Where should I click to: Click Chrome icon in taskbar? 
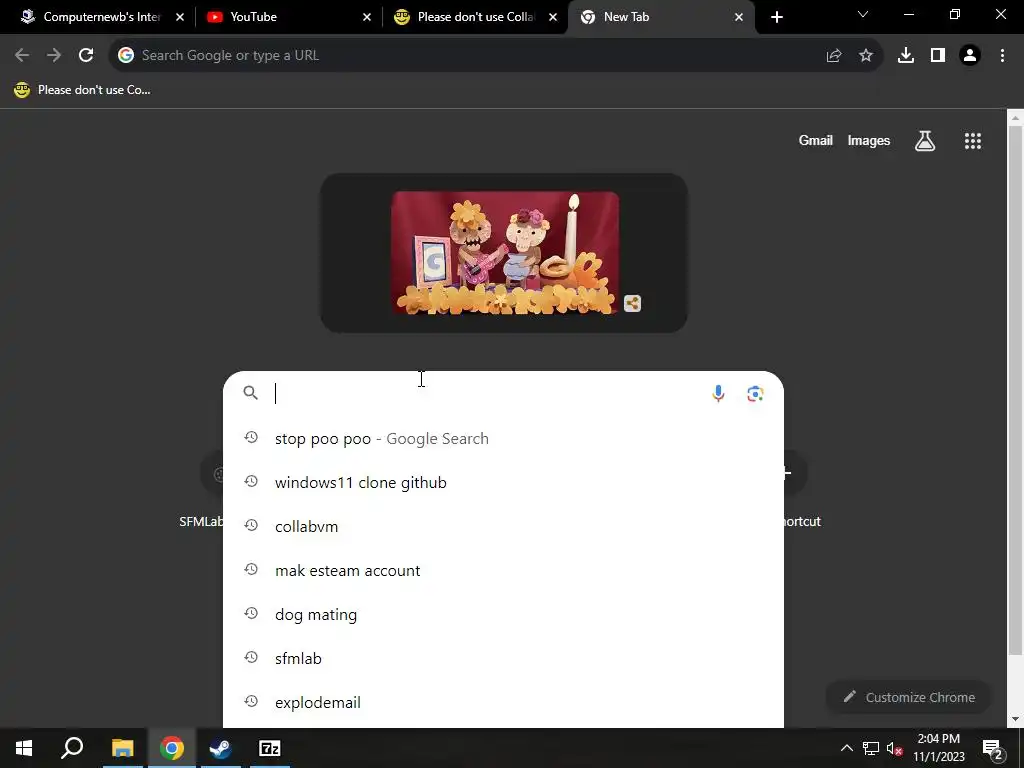click(x=171, y=748)
